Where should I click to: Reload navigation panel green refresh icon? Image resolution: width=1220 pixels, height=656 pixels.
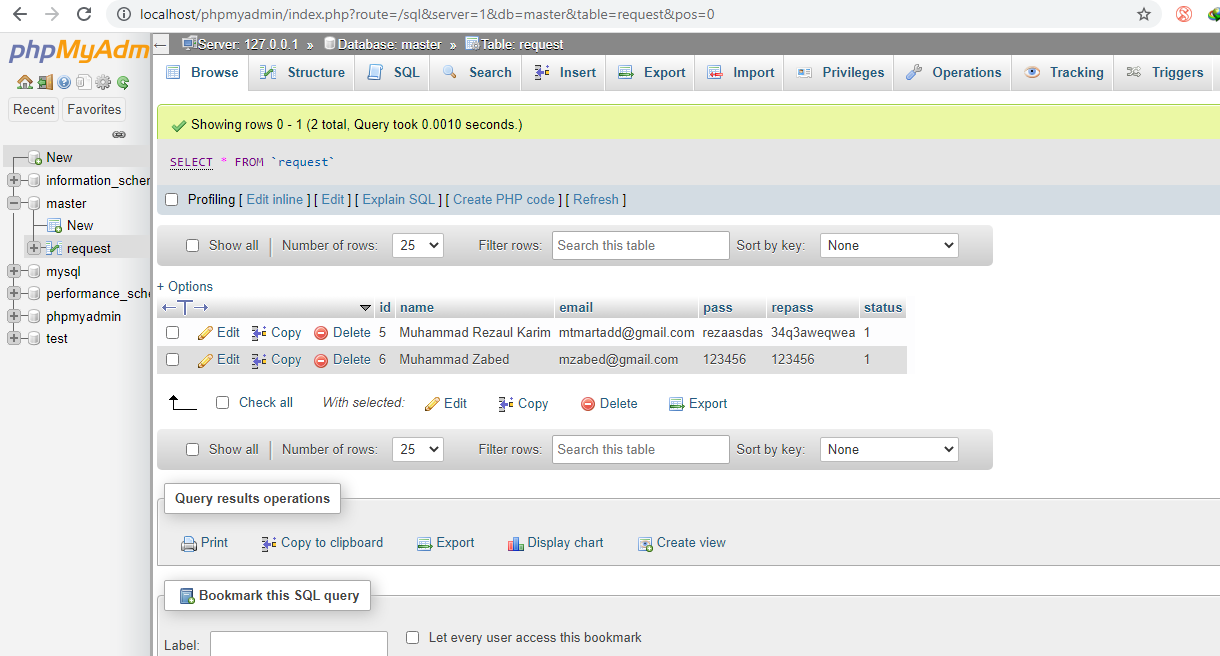(123, 83)
